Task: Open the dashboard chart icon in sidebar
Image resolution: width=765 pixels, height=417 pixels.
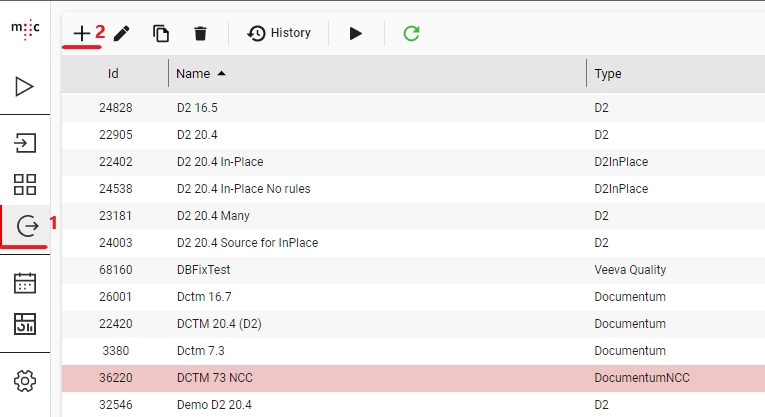Action: [x=25, y=323]
